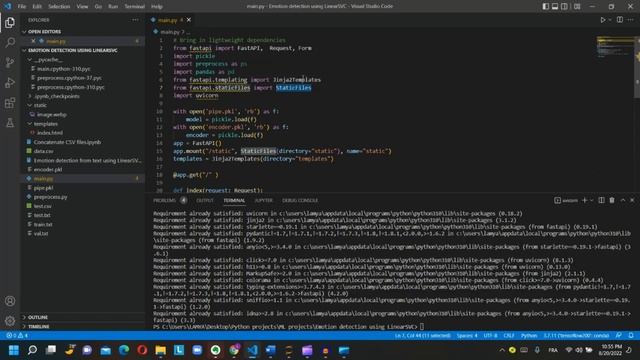Open Opera browser from the taskbar
The image size is (640, 360).
(x=142, y=350)
